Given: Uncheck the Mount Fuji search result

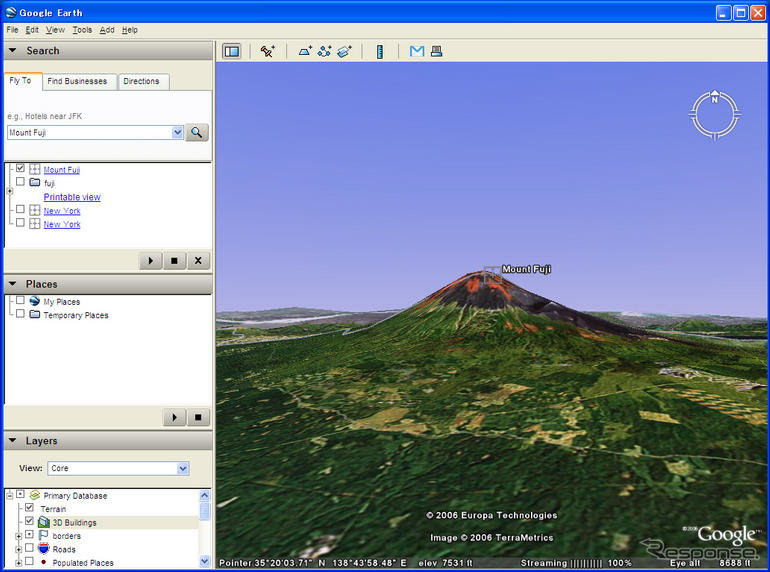Looking at the screenshot, I should [20, 169].
